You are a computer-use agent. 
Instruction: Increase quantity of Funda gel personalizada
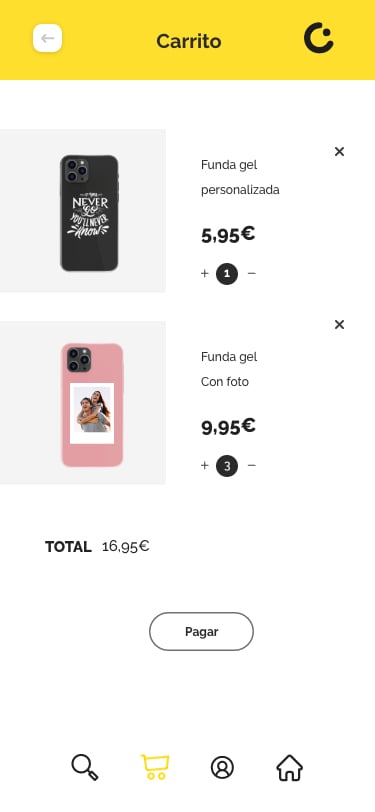205,273
